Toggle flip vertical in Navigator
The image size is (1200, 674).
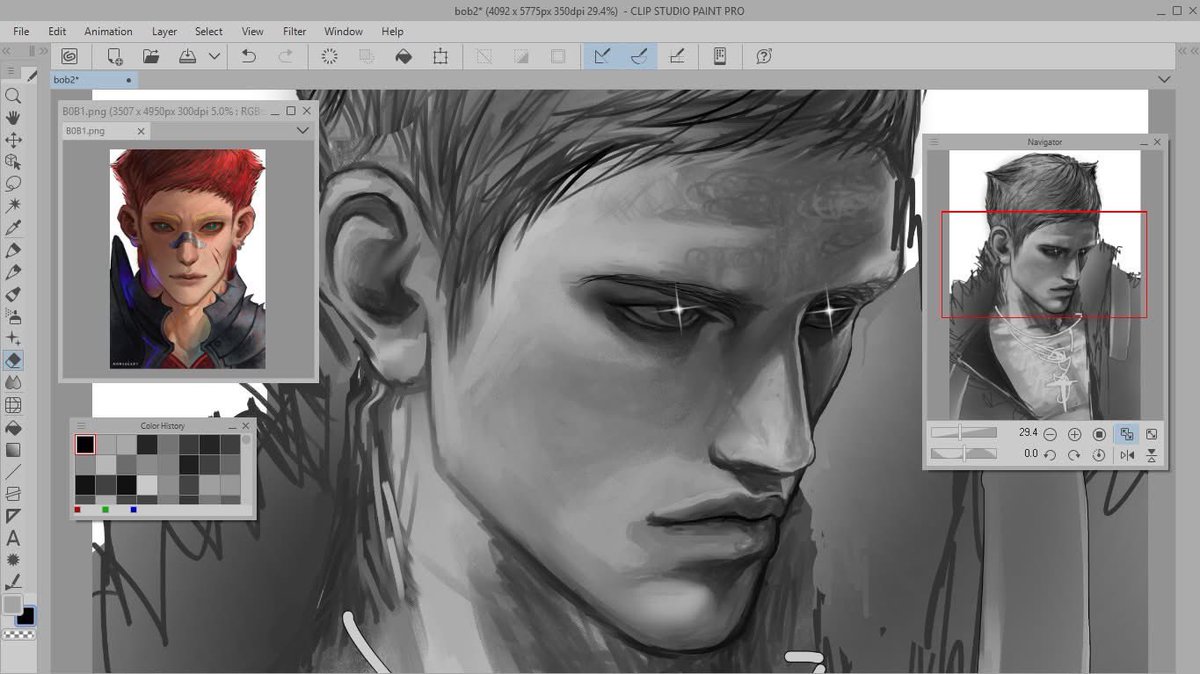[x=1152, y=455]
